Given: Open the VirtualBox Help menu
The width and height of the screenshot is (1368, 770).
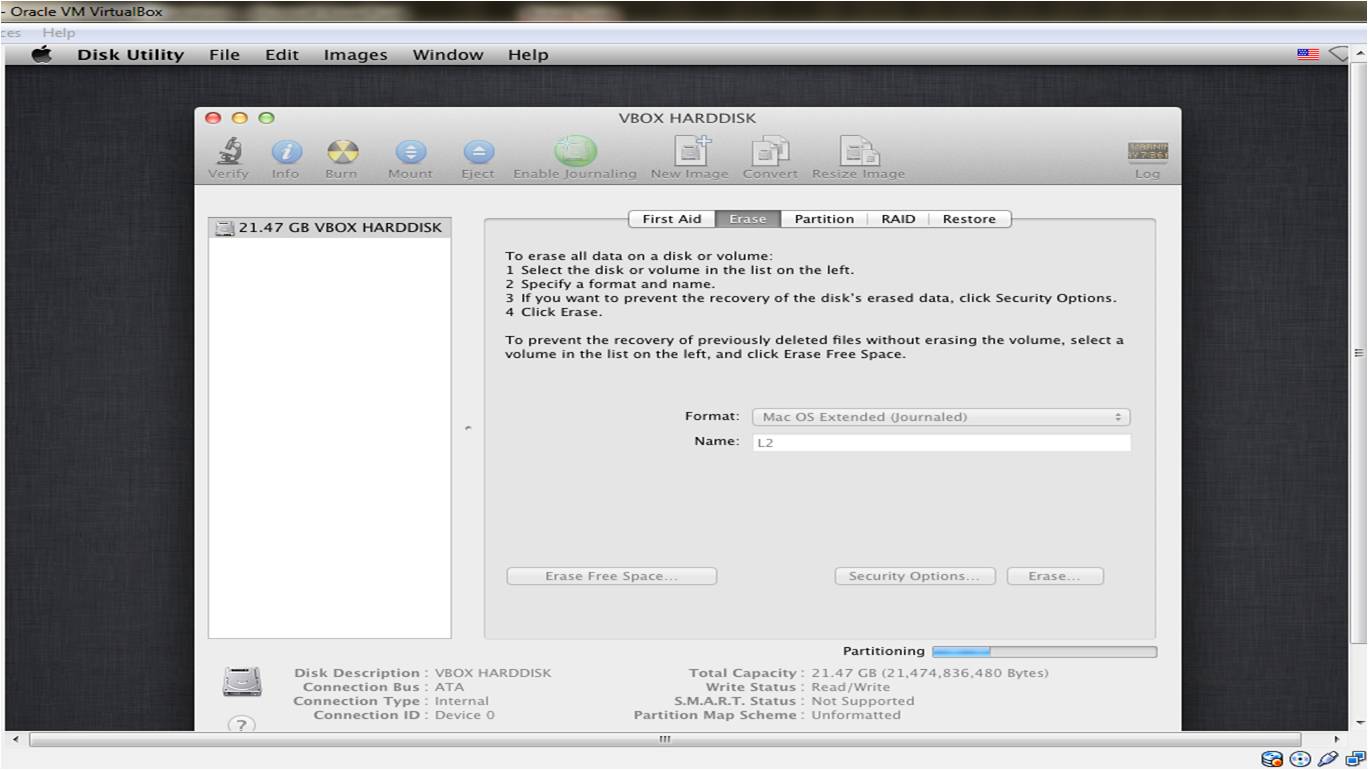Looking at the screenshot, I should (59, 33).
